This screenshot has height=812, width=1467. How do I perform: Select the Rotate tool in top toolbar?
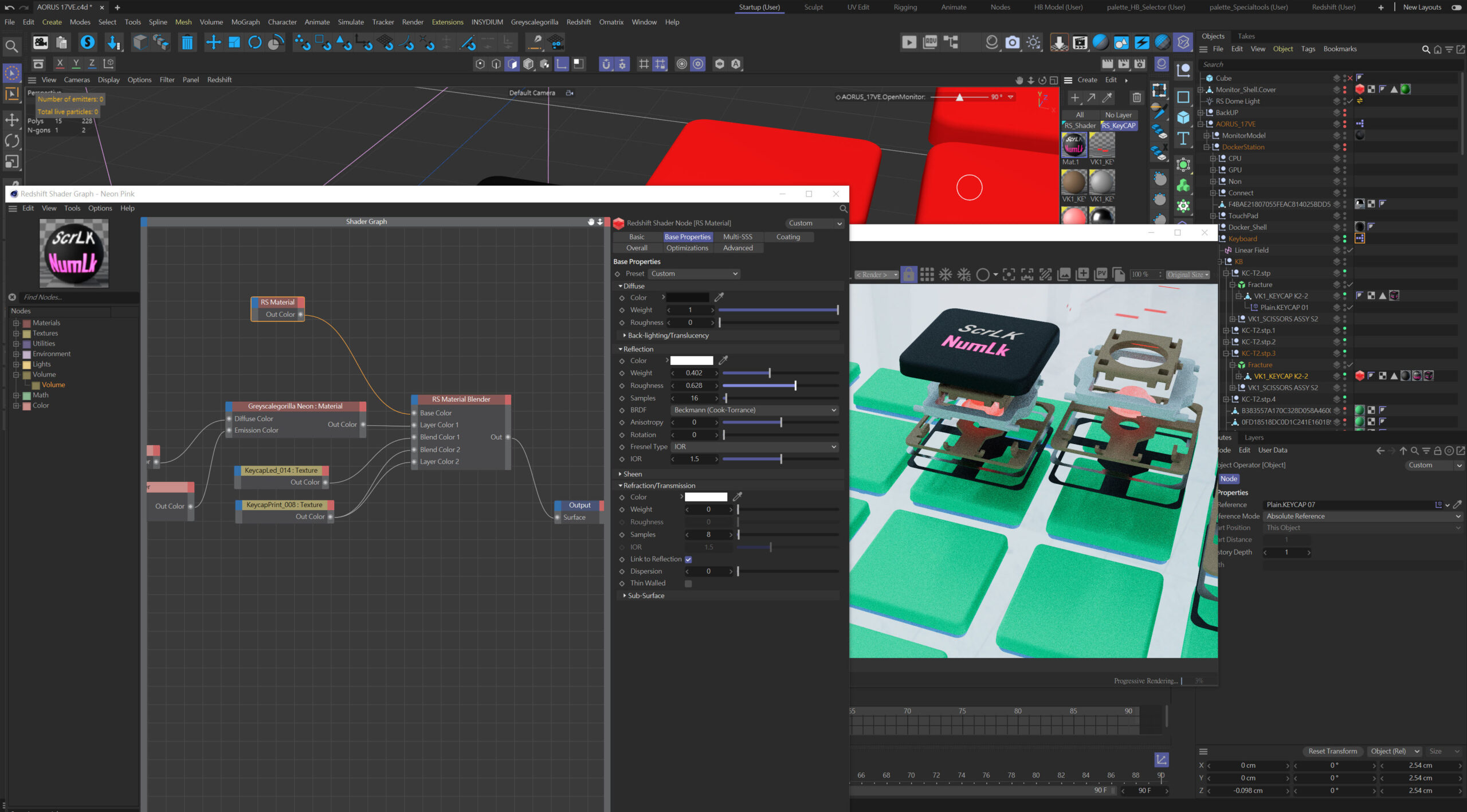tap(255, 42)
